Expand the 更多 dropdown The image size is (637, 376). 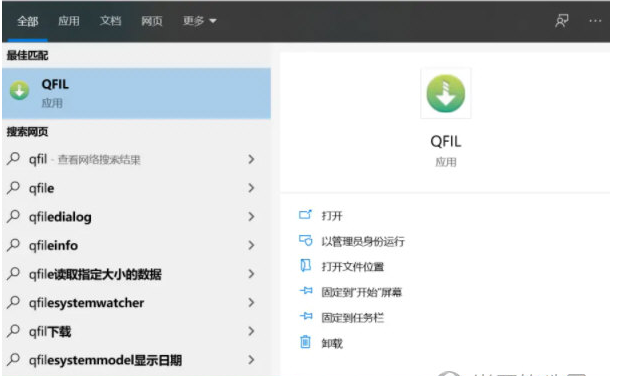click(x=199, y=21)
